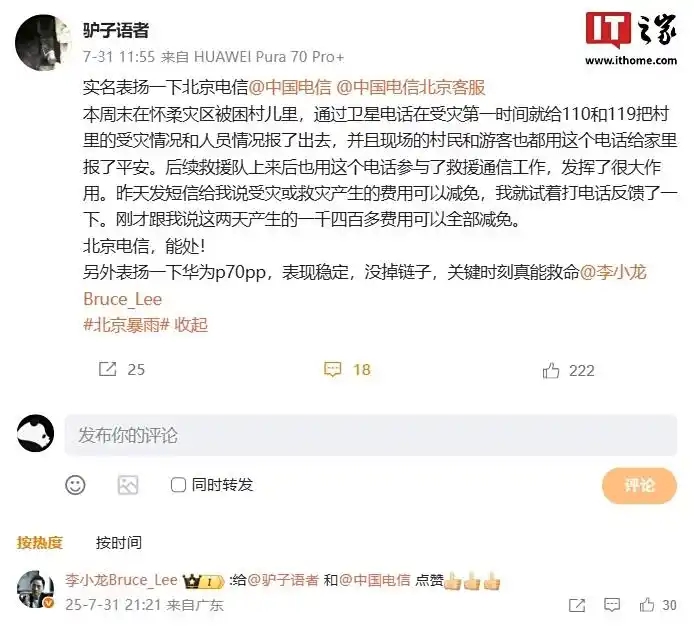Like 李小龙Bruce_Lee's comment thumbs-up icon

click(x=647, y=604)
